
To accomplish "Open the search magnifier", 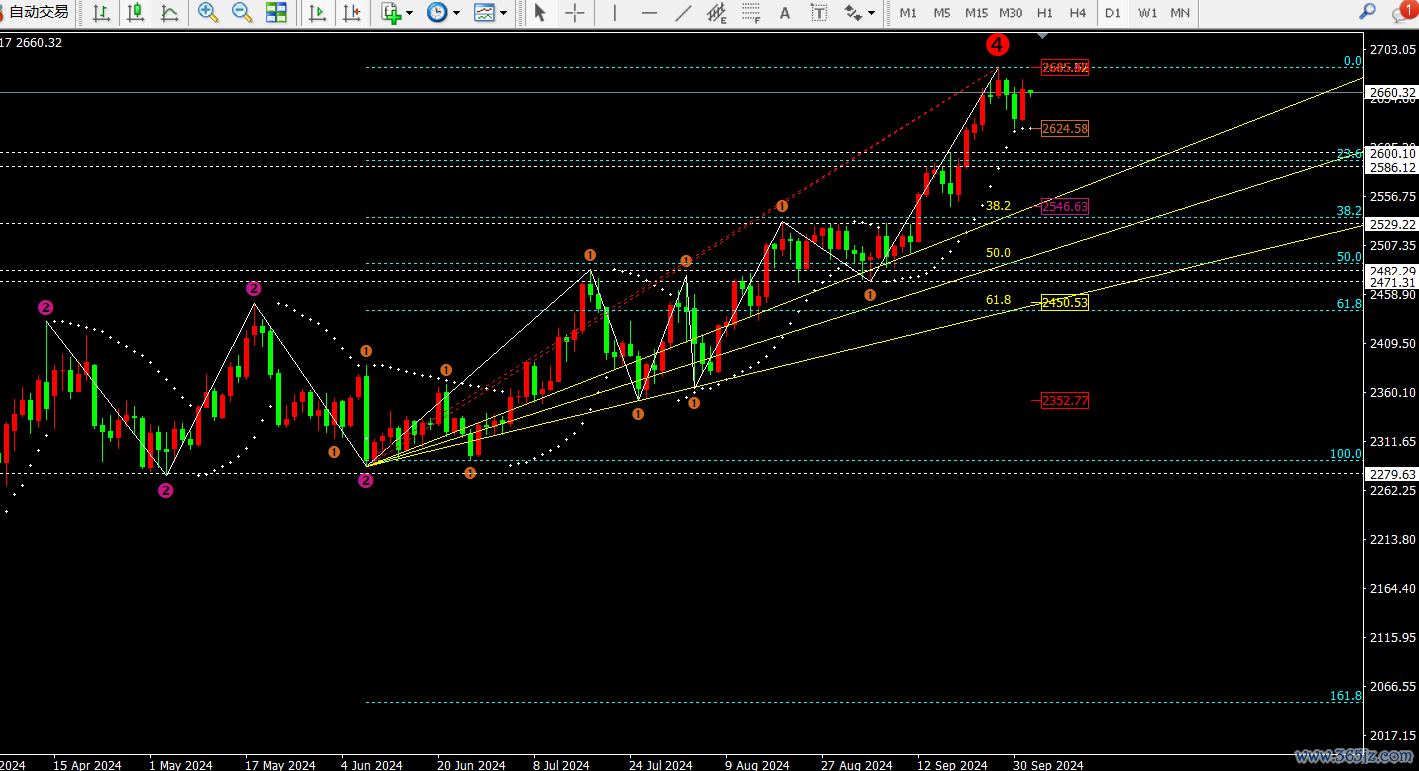I will [x=1367, y=12].
